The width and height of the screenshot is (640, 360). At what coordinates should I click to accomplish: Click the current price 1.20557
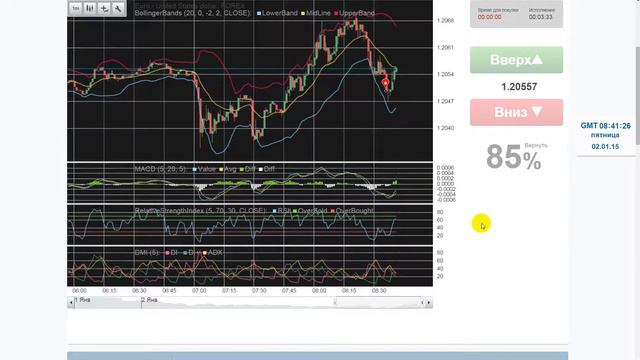click(x=519, y=87)
